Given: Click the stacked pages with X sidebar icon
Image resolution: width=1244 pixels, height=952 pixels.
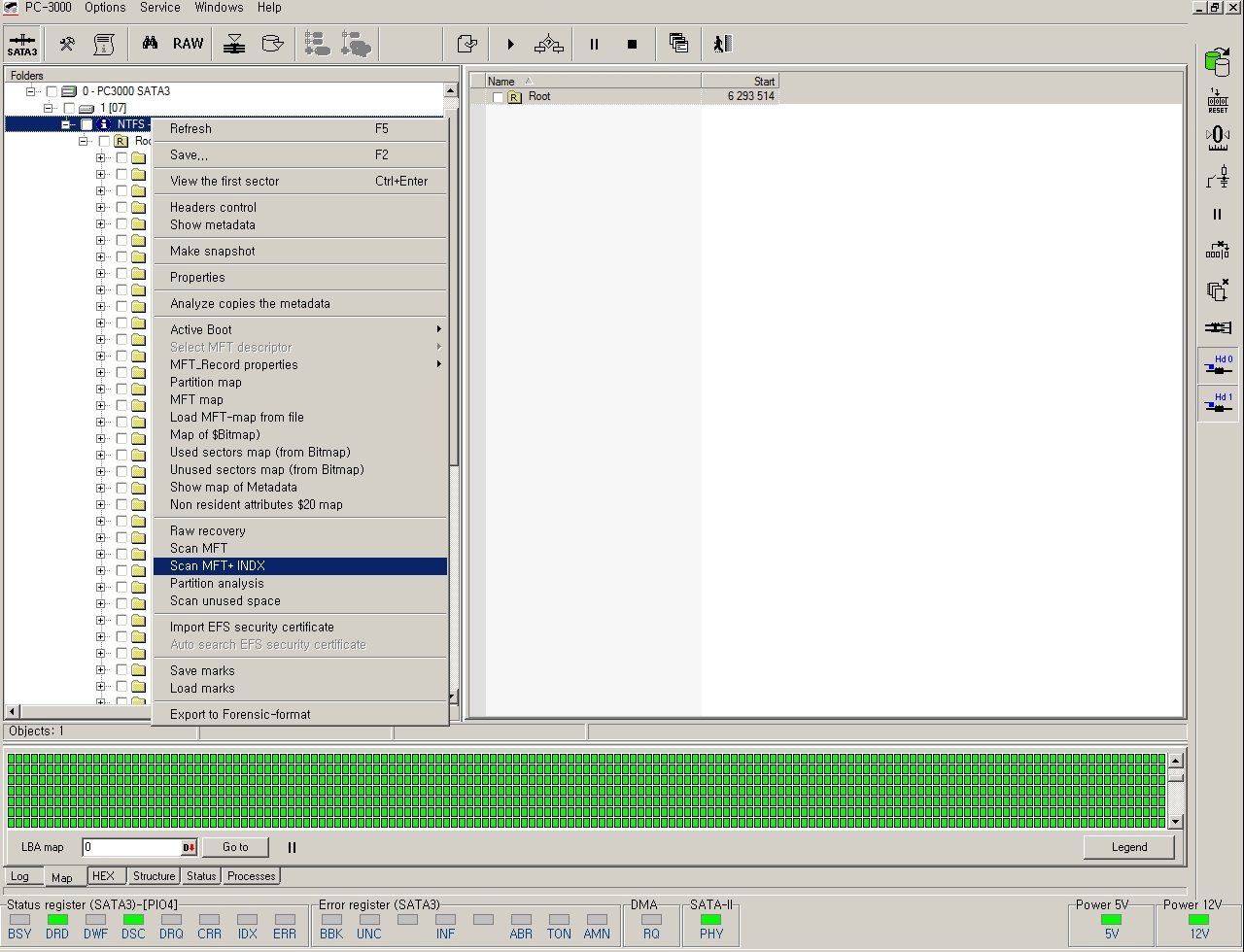Looking at the screenshot, I should [x=1218, y=289].
